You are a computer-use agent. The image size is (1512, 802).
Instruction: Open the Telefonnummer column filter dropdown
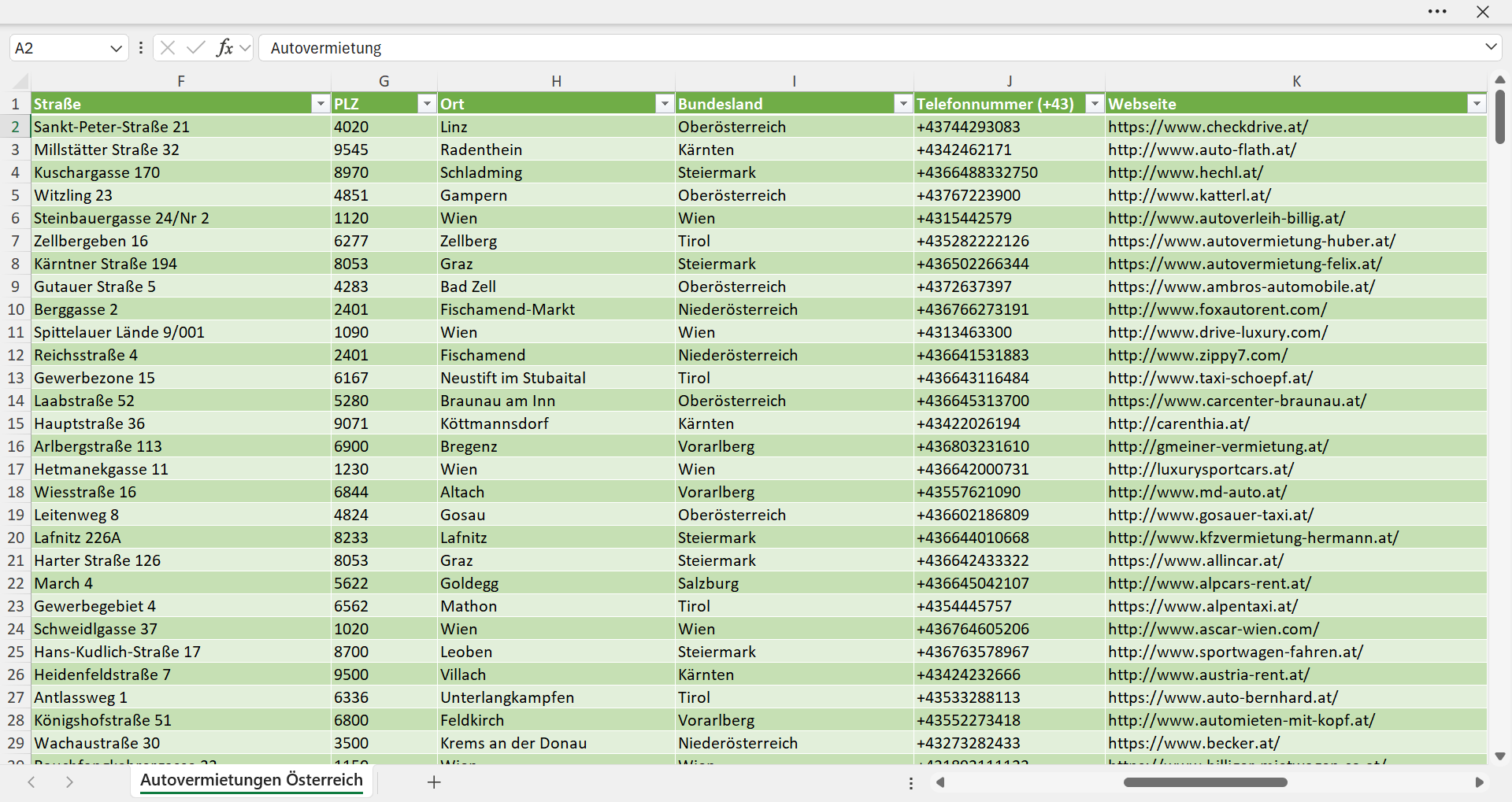(1095, 104)
